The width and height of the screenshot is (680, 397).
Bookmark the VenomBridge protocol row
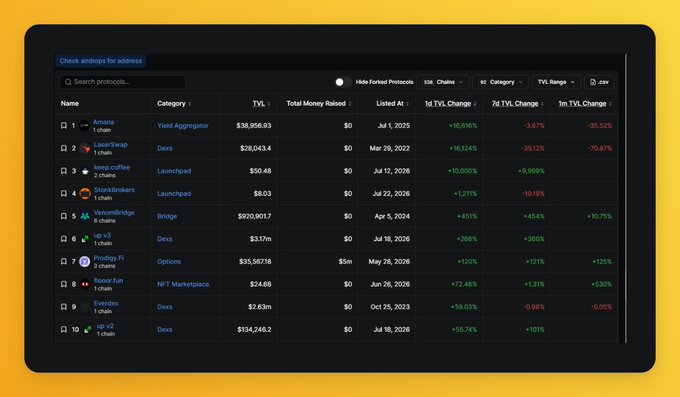tap(64, 216)
